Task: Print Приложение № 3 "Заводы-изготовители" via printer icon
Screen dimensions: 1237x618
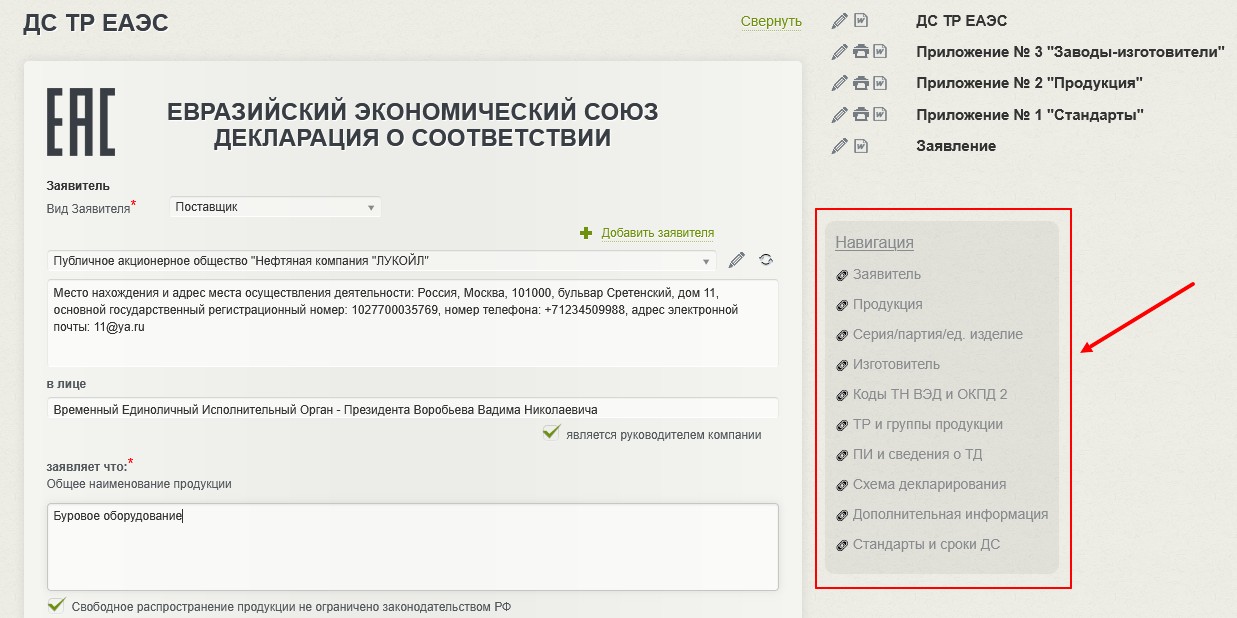Action: [x=860, y=52]
